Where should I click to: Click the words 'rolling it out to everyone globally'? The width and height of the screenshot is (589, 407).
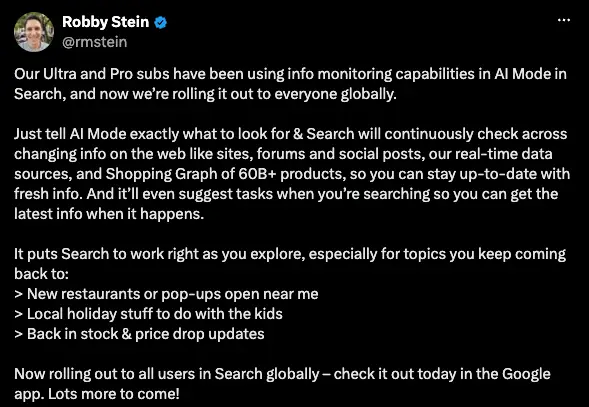(x=284, y=94)
